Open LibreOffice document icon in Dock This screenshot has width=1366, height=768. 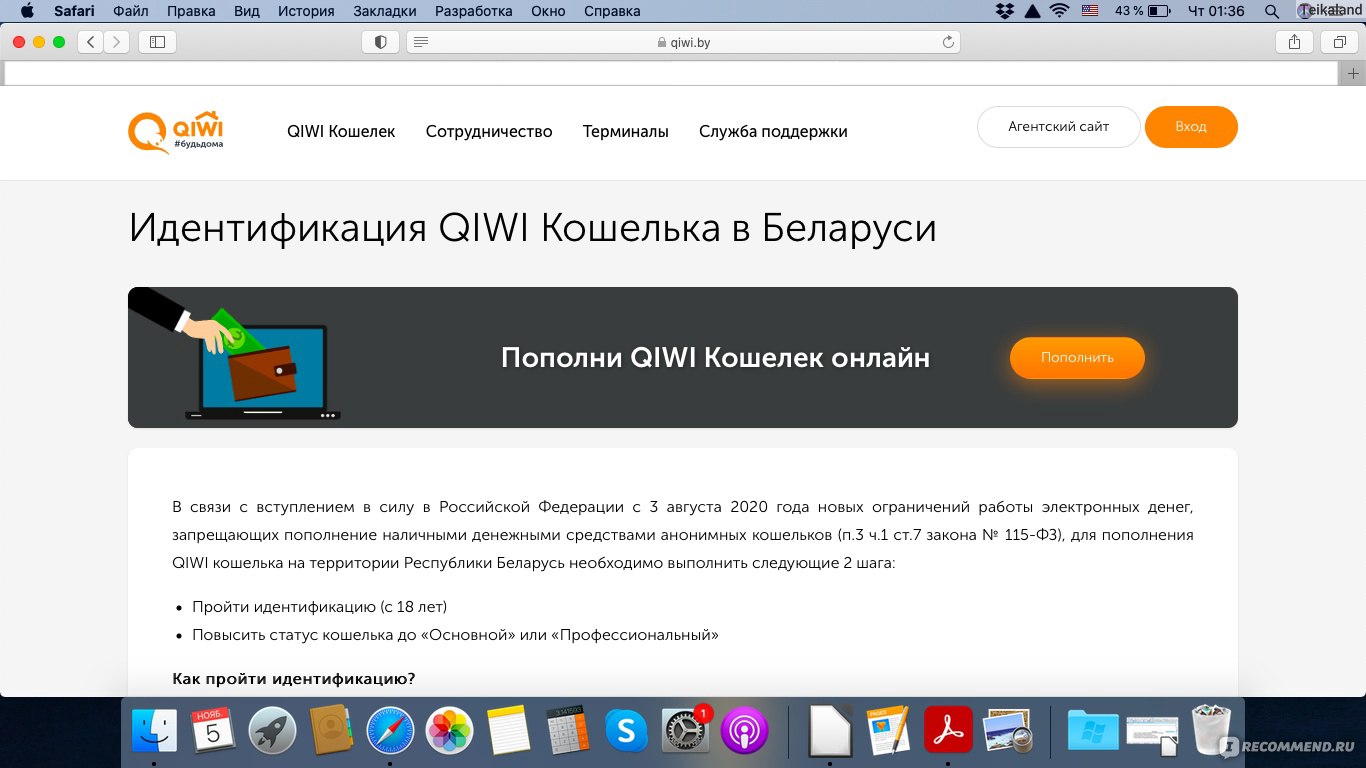pos(830,730)
